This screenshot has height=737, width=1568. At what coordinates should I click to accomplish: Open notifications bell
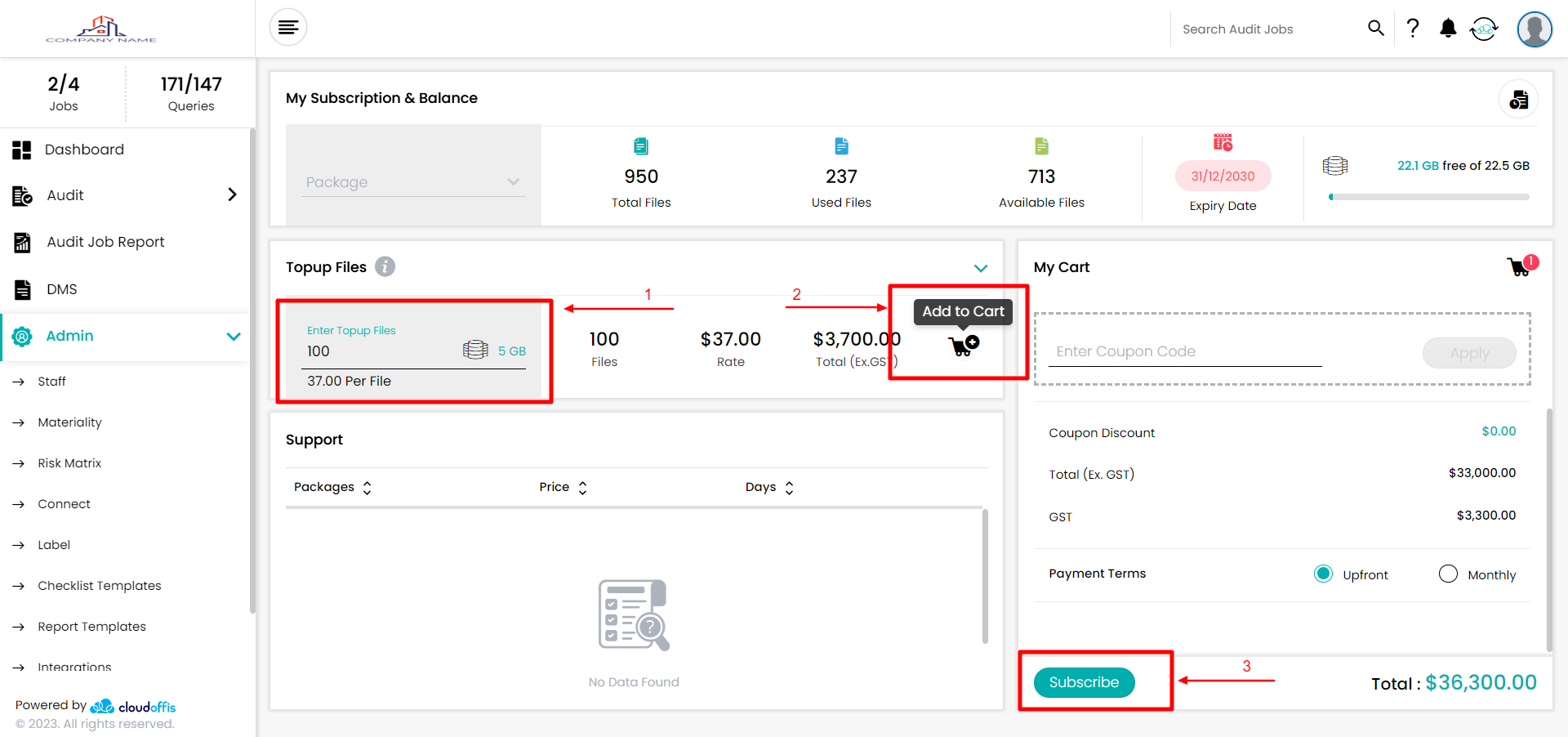coord(1448,29)
